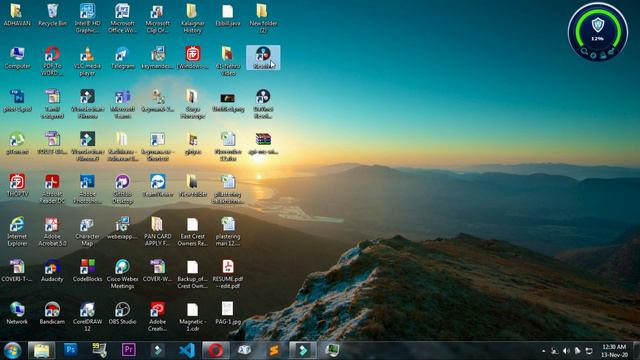Viewport: 640px width, 360px height.
Task: Select the Bandicam shortcut
Action: 52,313
